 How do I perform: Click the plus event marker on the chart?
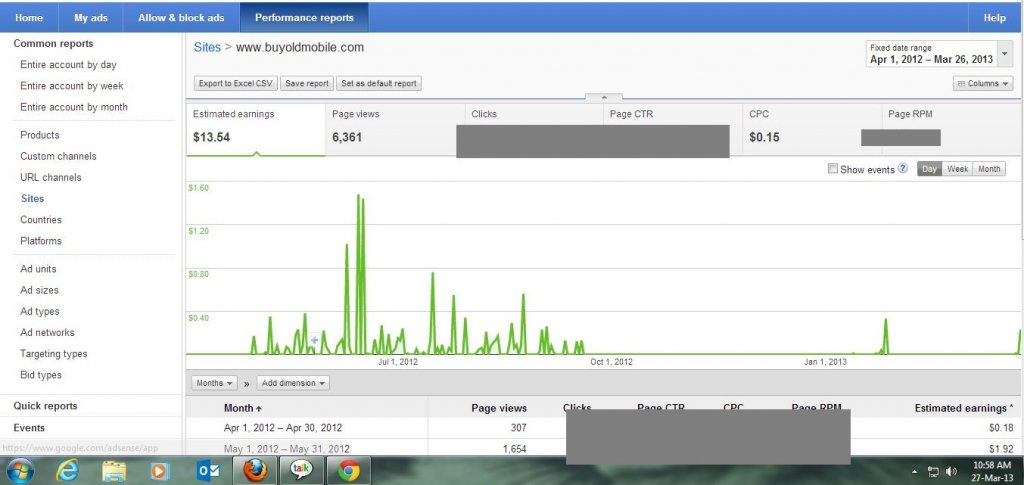314,340
